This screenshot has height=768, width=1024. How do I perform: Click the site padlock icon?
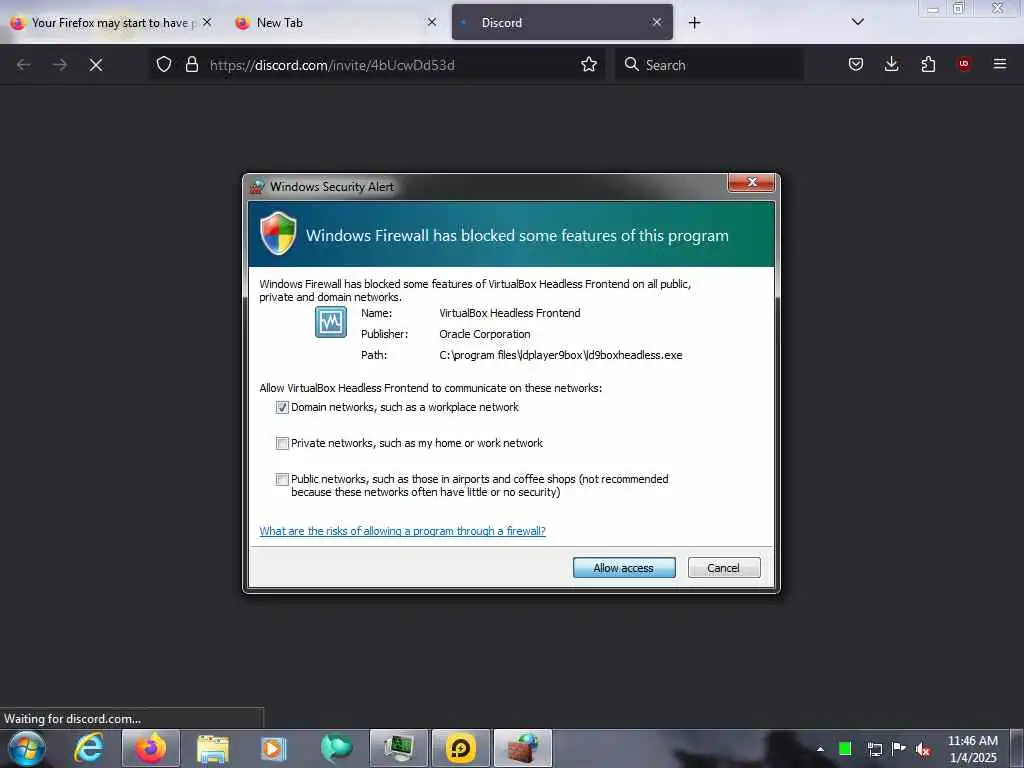click(x=192, y=65)
